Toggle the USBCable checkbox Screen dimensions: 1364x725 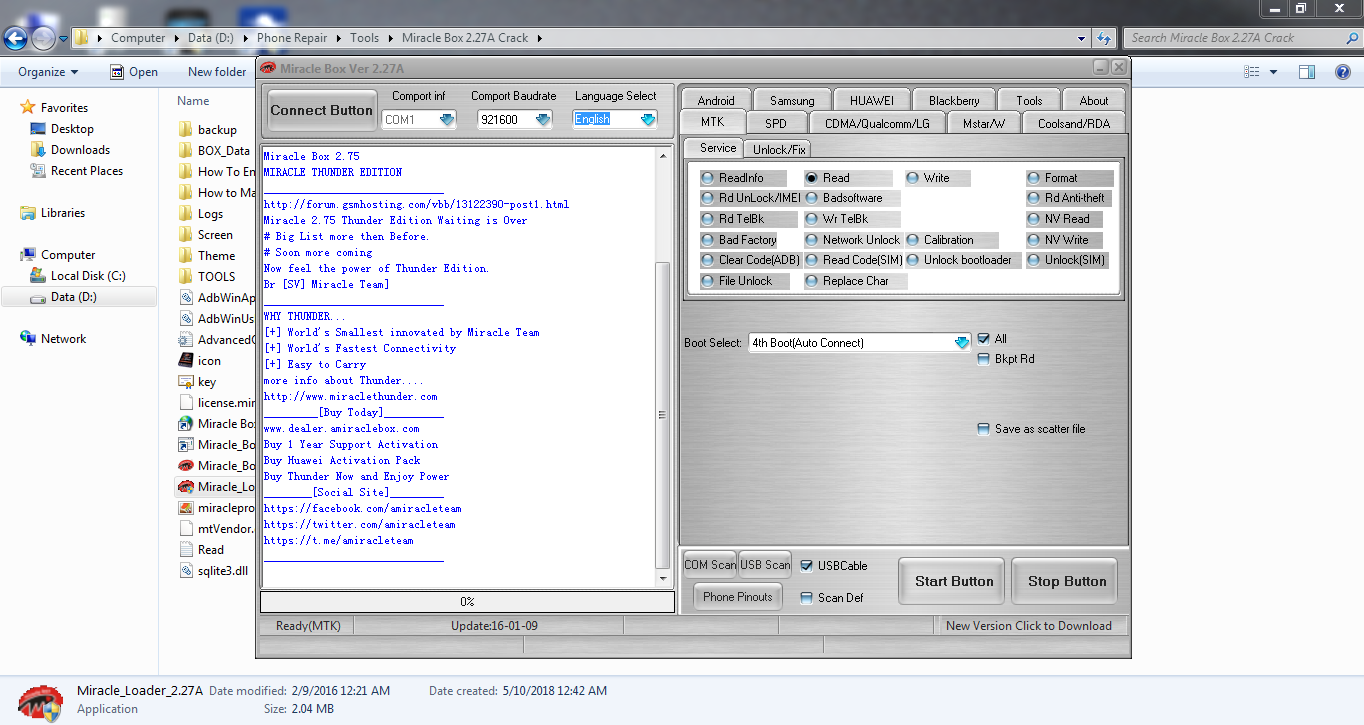tap(807, 566)
